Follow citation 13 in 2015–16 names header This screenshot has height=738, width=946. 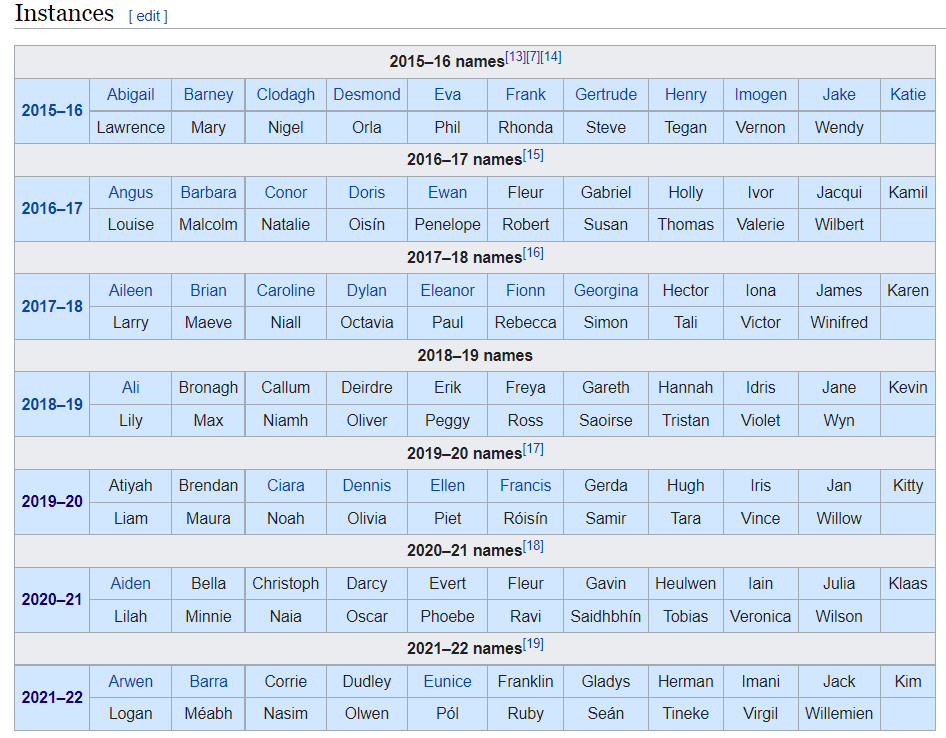[x=515, y=57]
